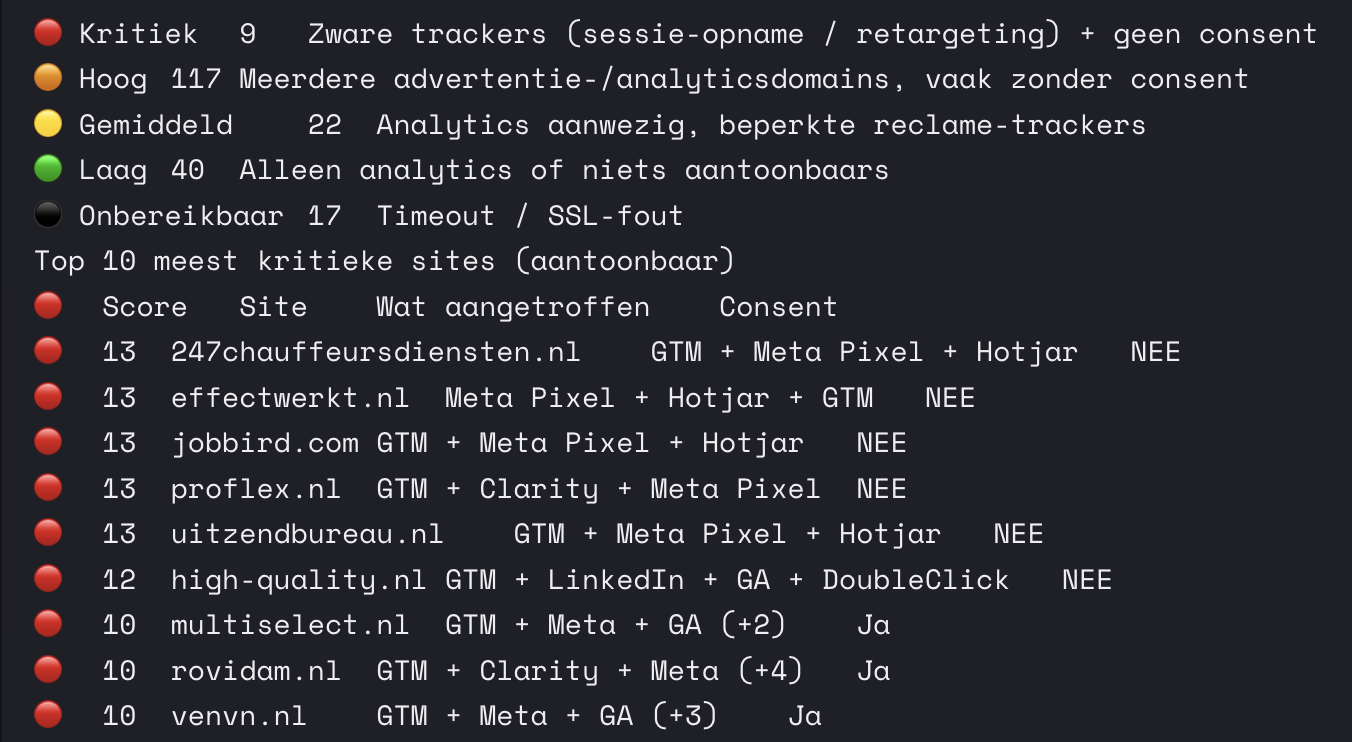Click the red circle before high-quality.nl row
Image resolution: width=1352 pixels, height=742 pixels.
tap(48, 580)
